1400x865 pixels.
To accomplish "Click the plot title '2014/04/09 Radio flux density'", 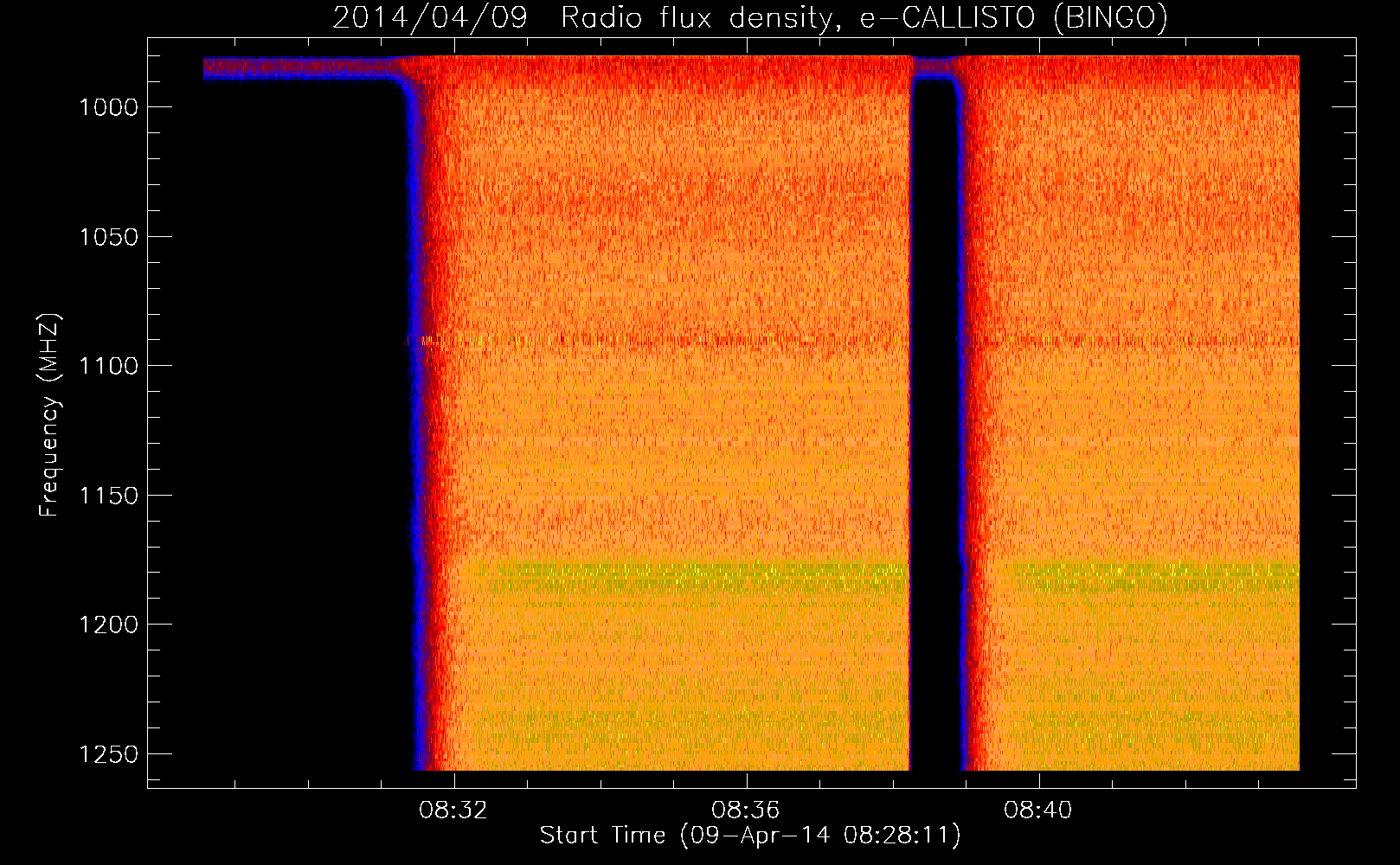I will (x=750, y=17).
